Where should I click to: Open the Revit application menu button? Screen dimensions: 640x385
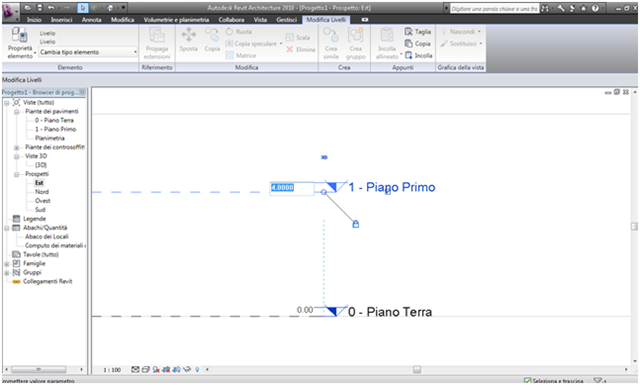pos(9,11)
